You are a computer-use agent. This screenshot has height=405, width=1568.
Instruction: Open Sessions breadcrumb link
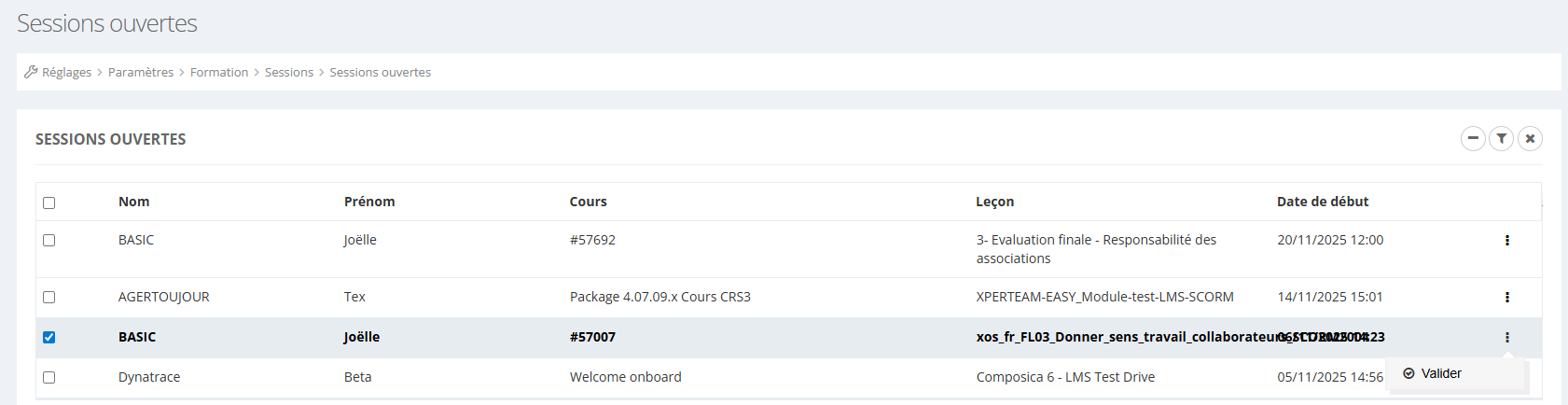tap(289, 72)
